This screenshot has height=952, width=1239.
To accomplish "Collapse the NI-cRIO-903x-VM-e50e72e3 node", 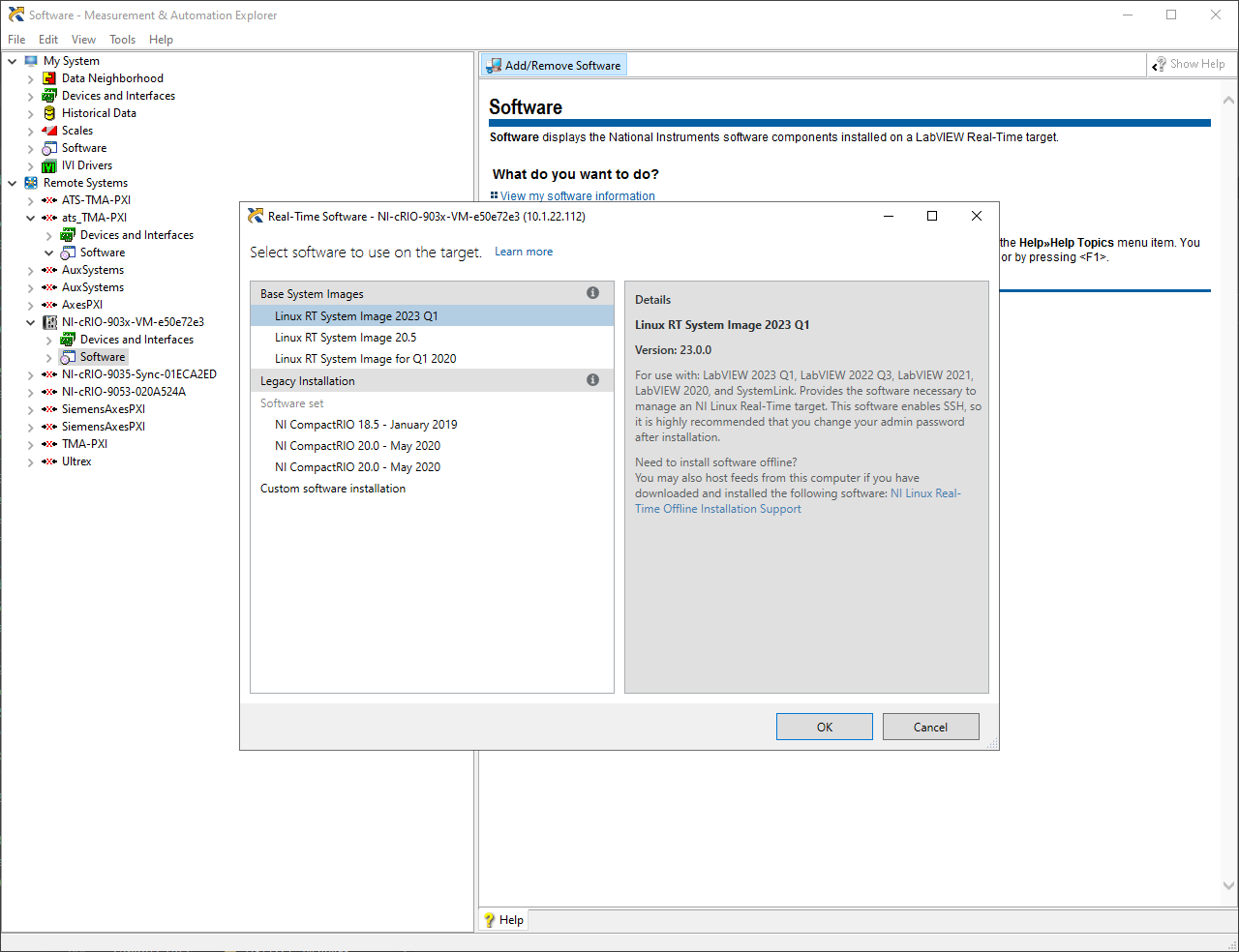I will (x=31, y=322).
